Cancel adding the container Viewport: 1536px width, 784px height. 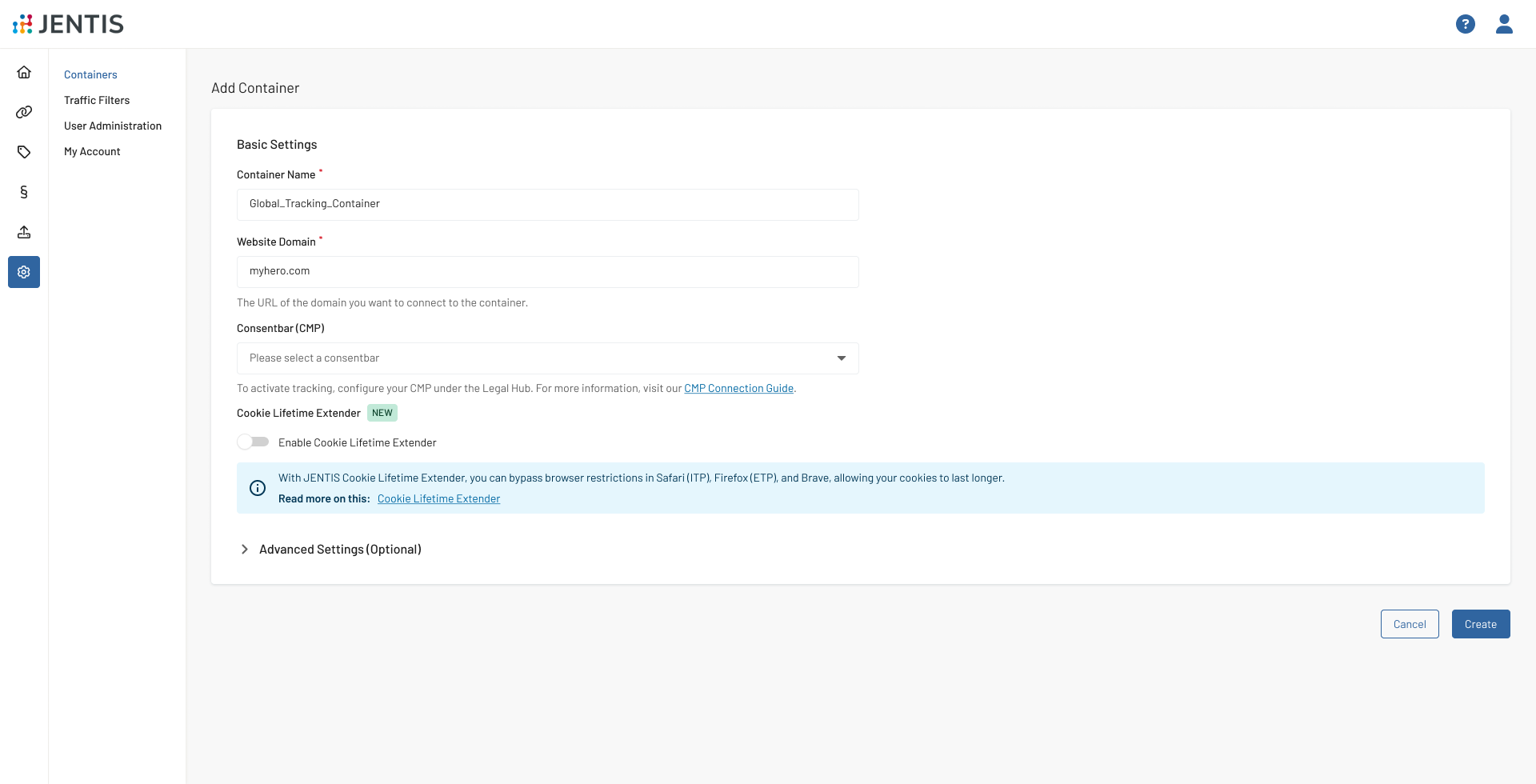point(1409,624)
